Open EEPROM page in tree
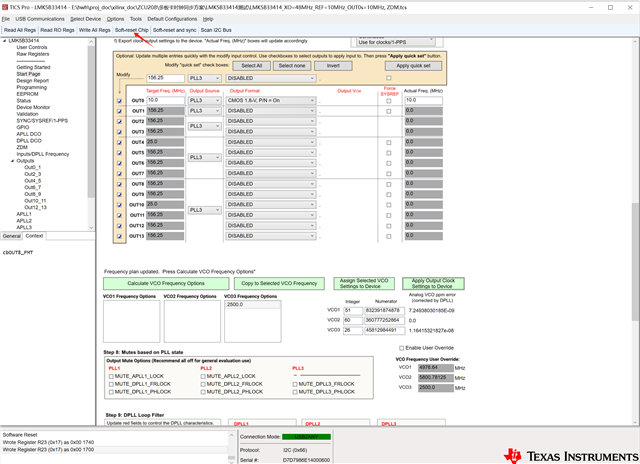640x464 pixels. point(27,94)
